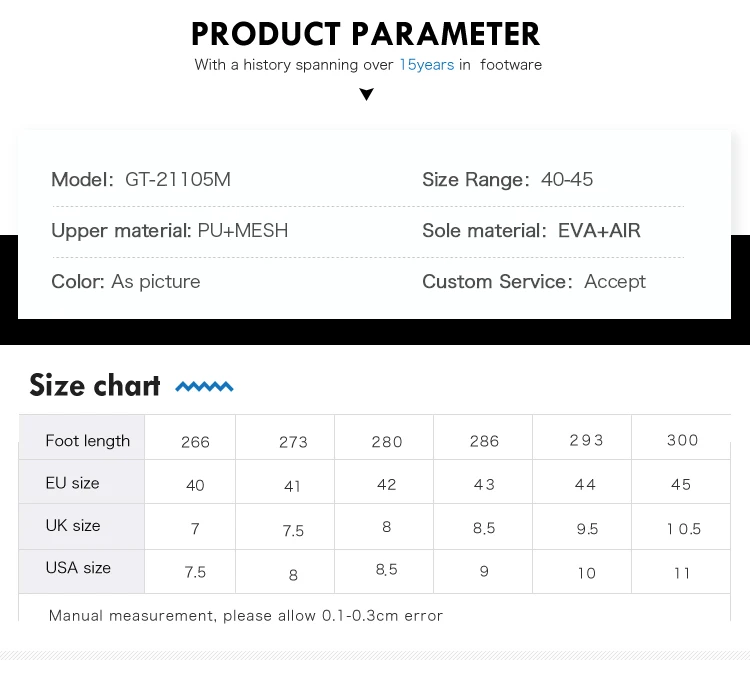The width and height of the screenshot is (750, 678).
Task: Select the model number GT-21105M
Action: point(178,180)
